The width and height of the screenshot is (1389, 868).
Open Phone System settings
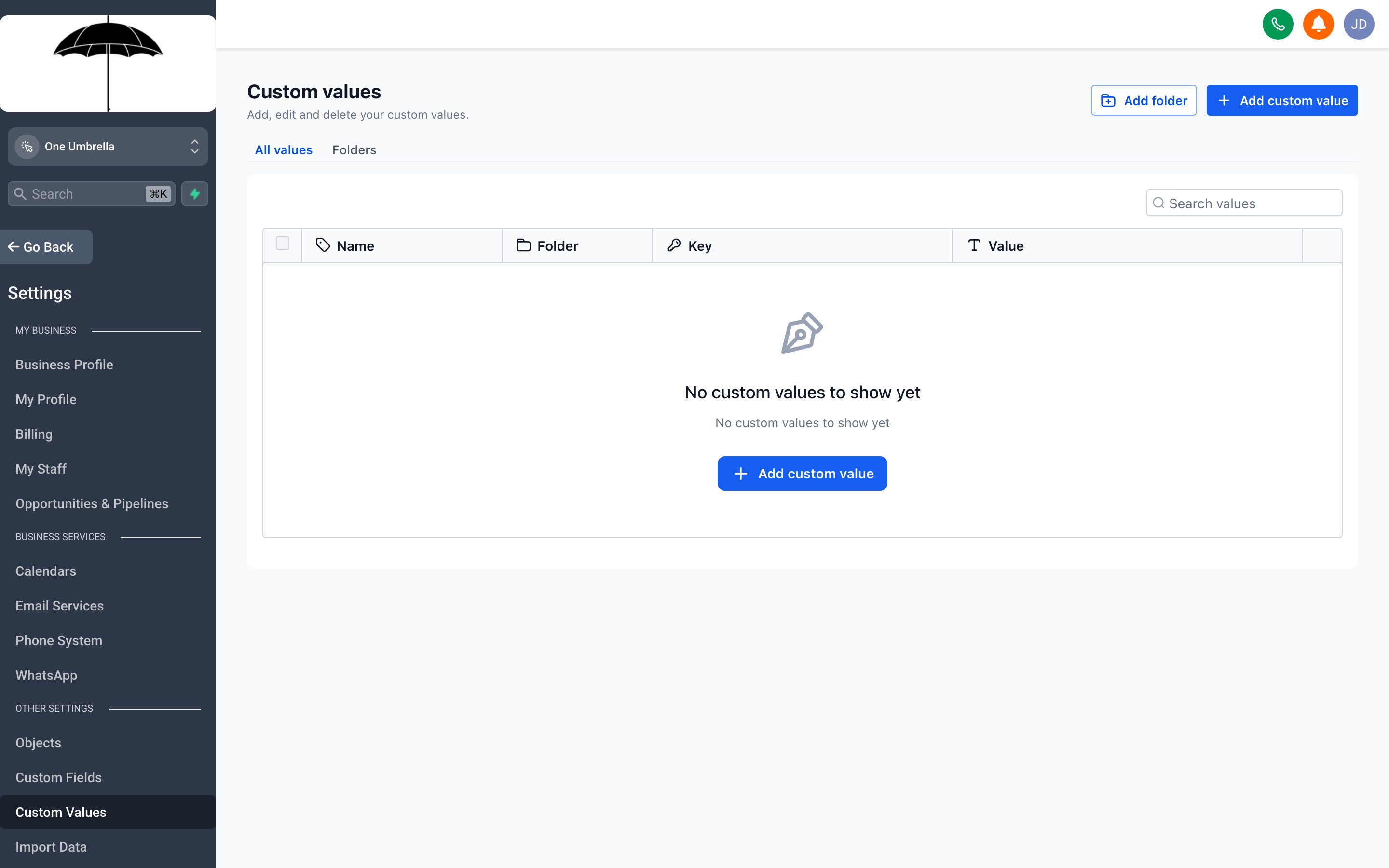coord(58,641)
